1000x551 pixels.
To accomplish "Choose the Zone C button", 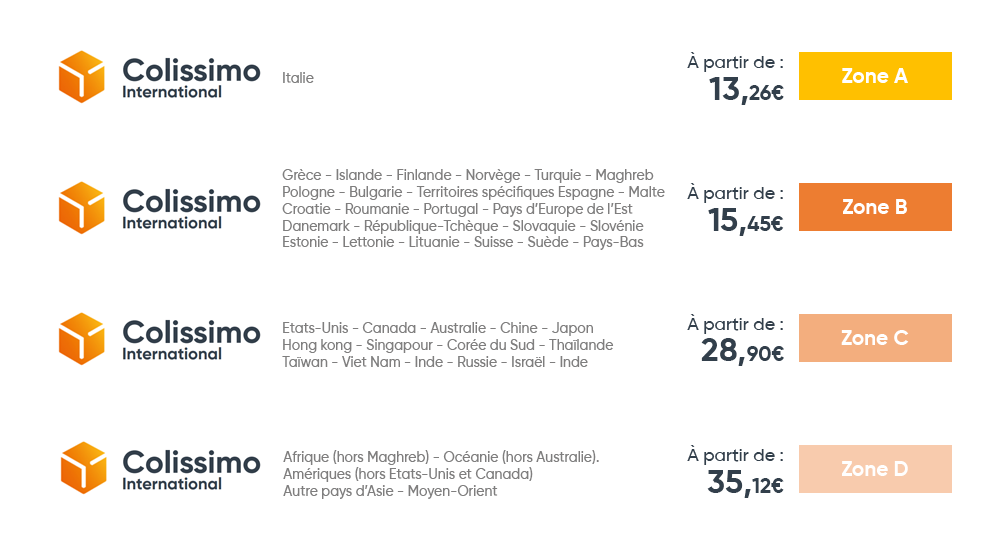I will (875, 338).
